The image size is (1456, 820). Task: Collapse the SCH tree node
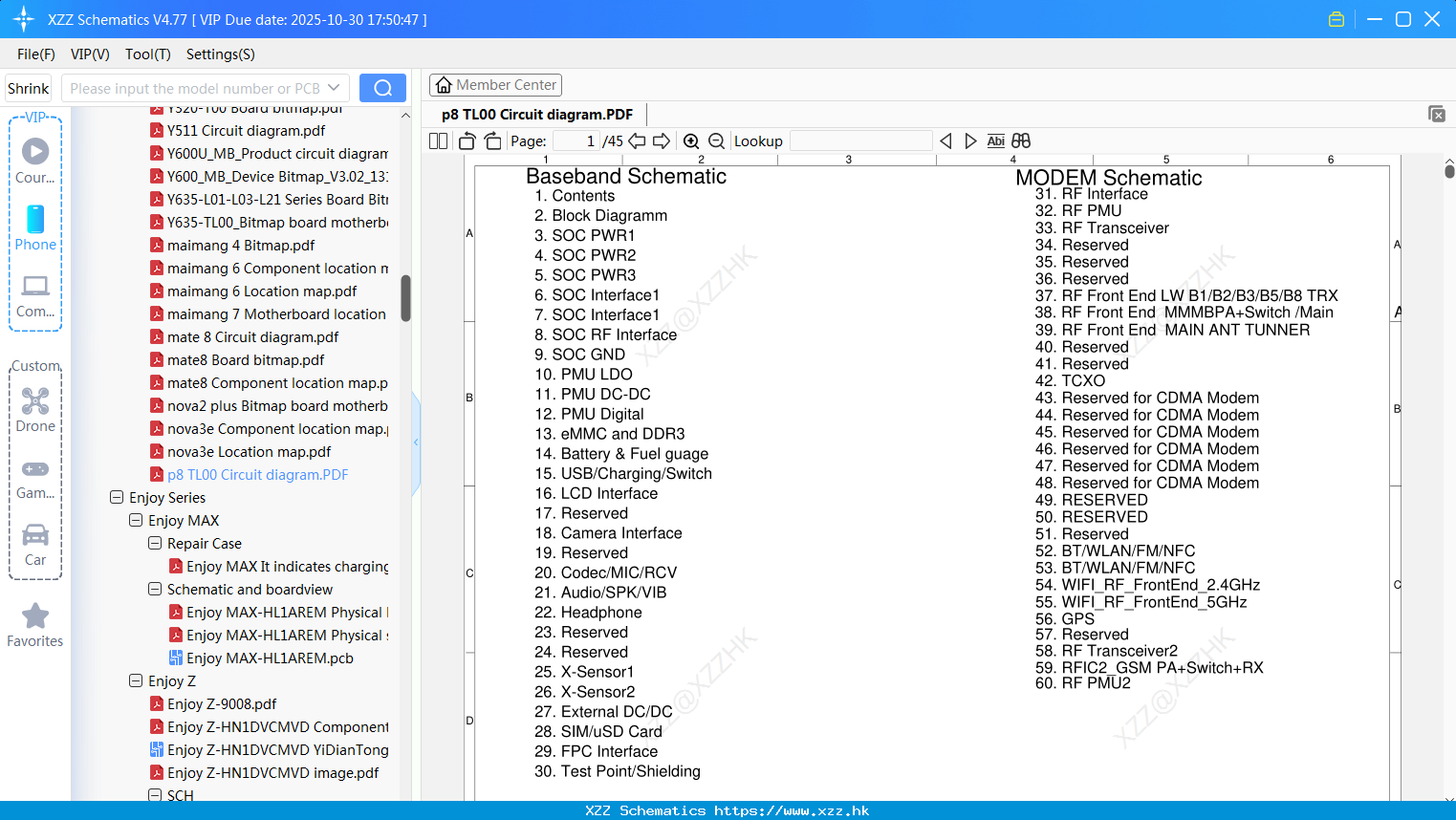coord(155,795)
